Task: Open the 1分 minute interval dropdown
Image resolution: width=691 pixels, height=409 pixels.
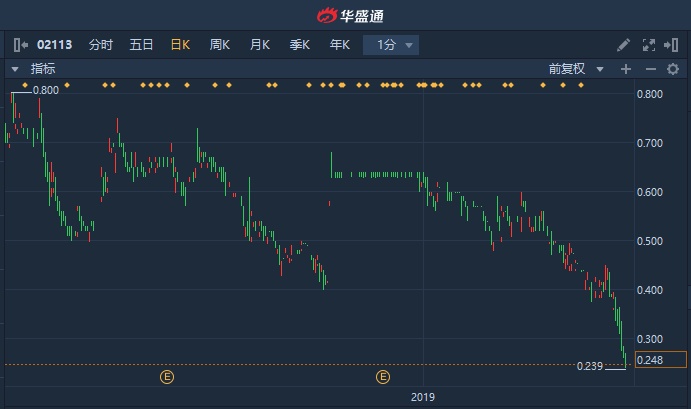Action: [x=390, y=45]
